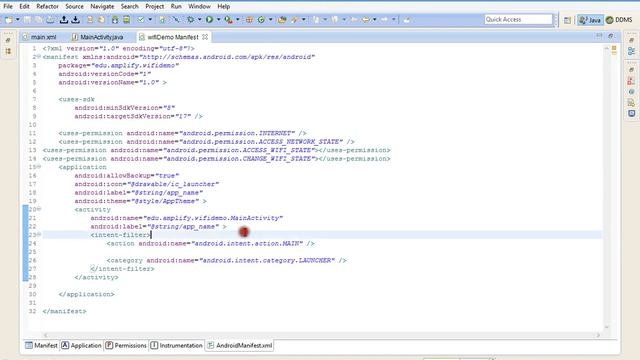640x360 pixels.
Task: Open the New wizard dropdown arrow
Action: click(18, 20)
